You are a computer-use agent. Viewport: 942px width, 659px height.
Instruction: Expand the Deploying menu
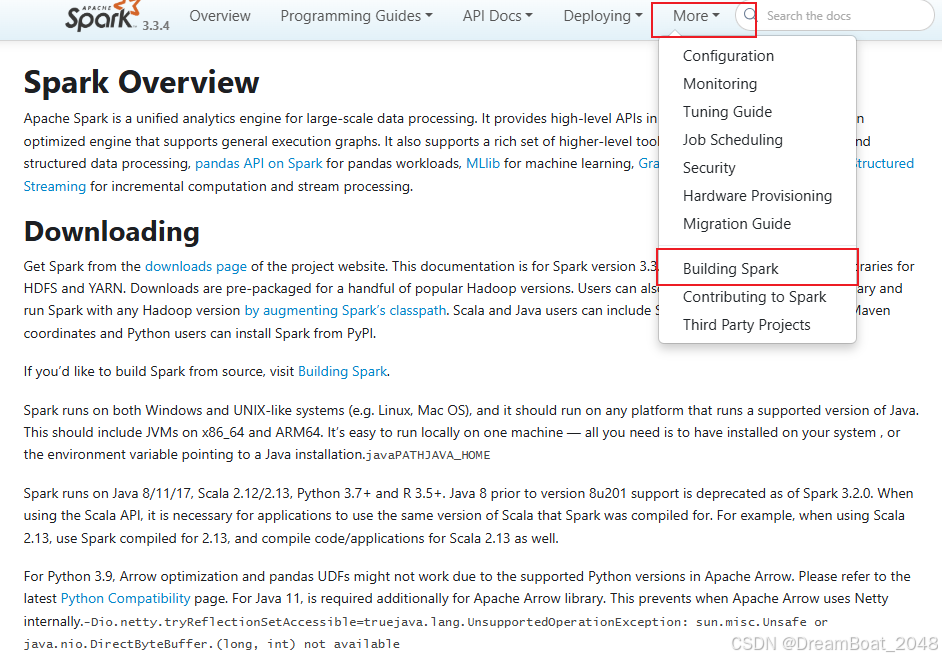[602, 16]
